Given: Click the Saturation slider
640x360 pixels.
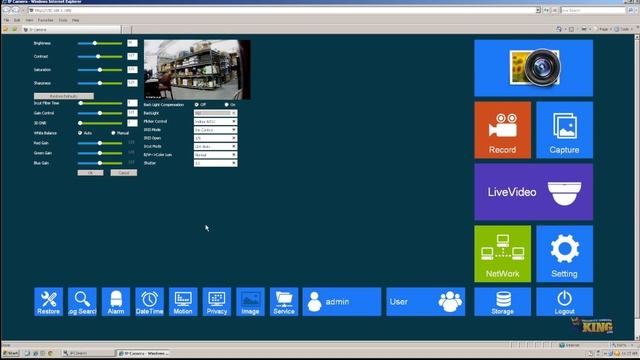Looking at the screenshot, I should 100,70.
